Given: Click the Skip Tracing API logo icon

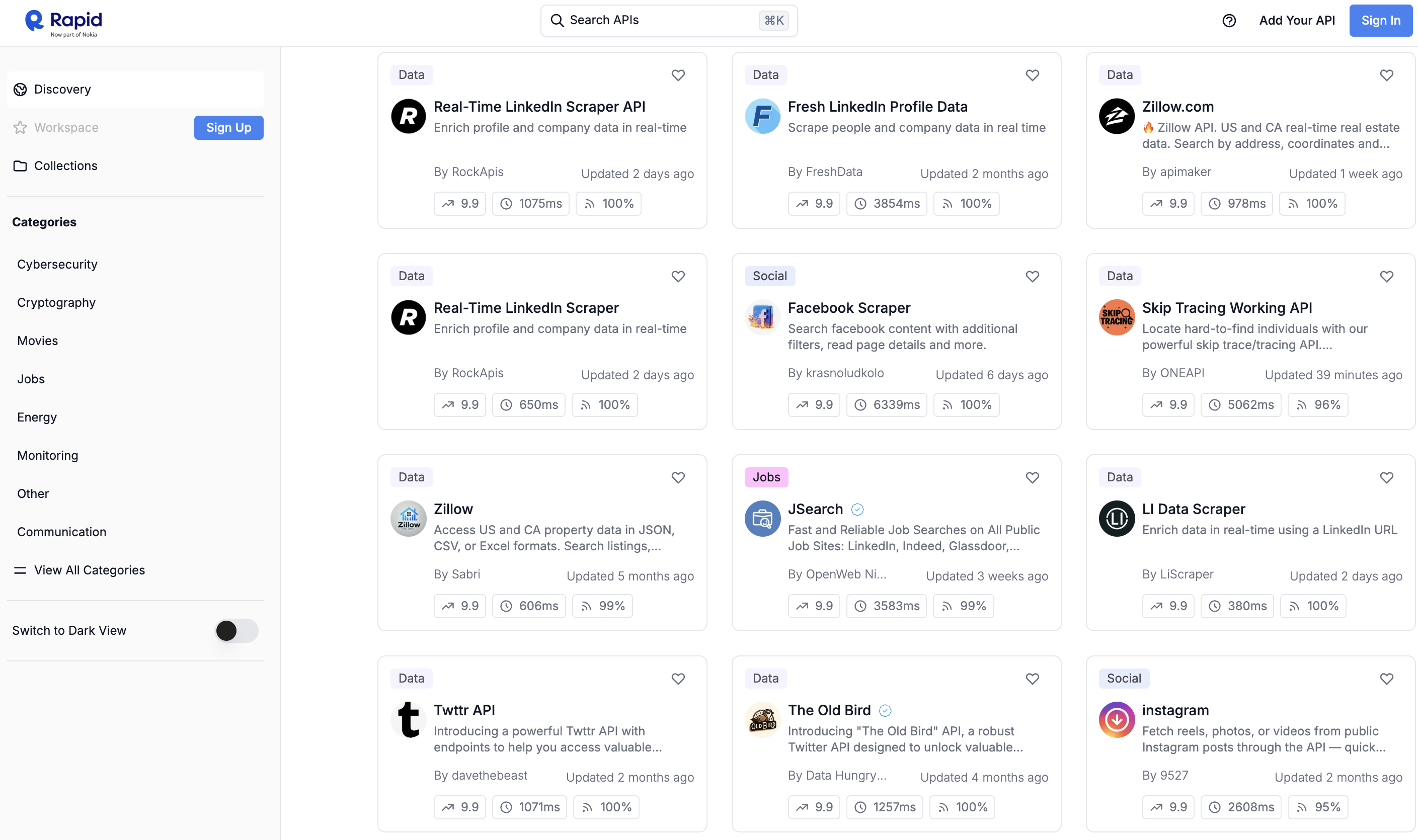Looking at the screenshot, I should click(1116, 317).
